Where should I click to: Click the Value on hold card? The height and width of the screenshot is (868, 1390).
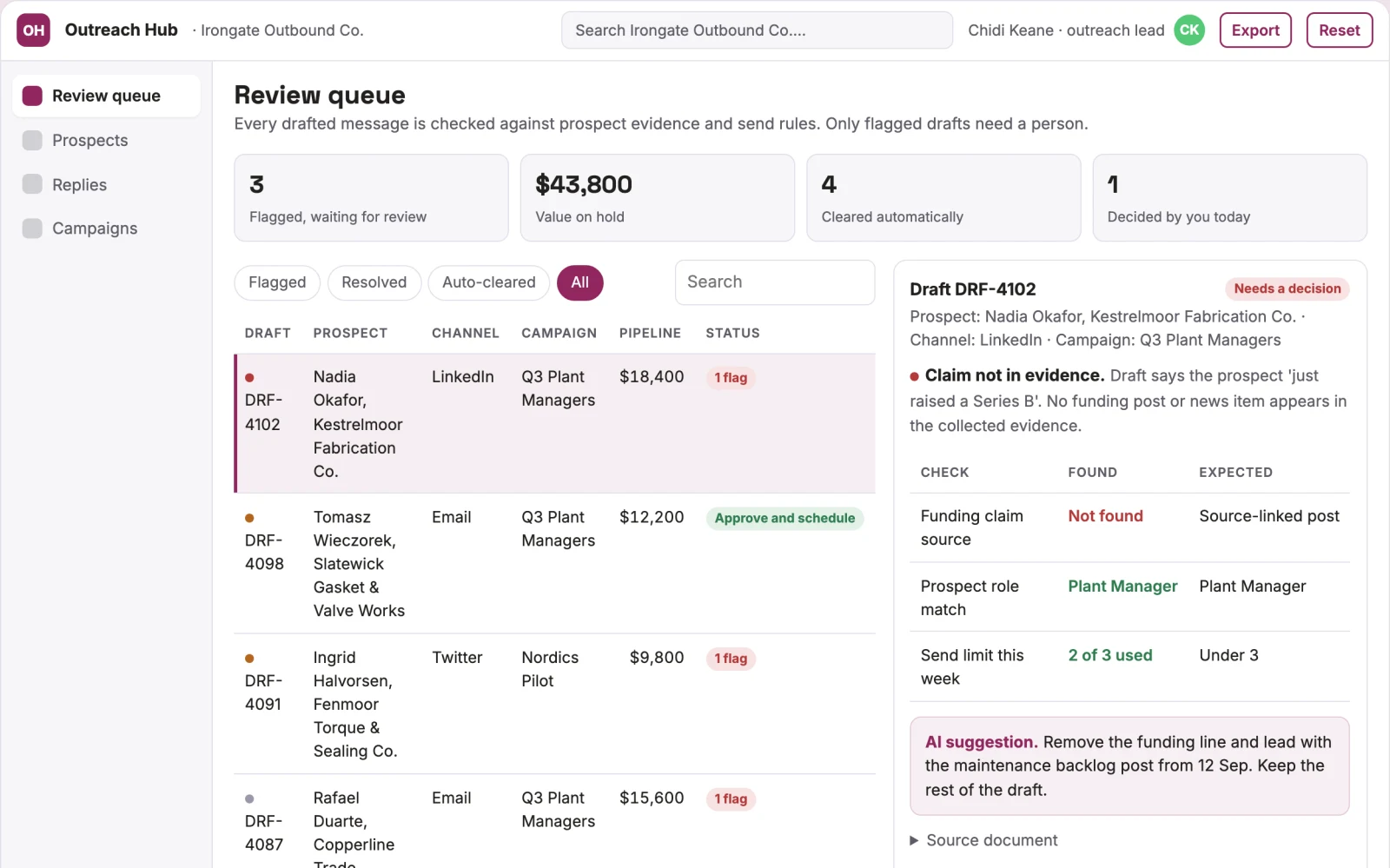[658, 198]
